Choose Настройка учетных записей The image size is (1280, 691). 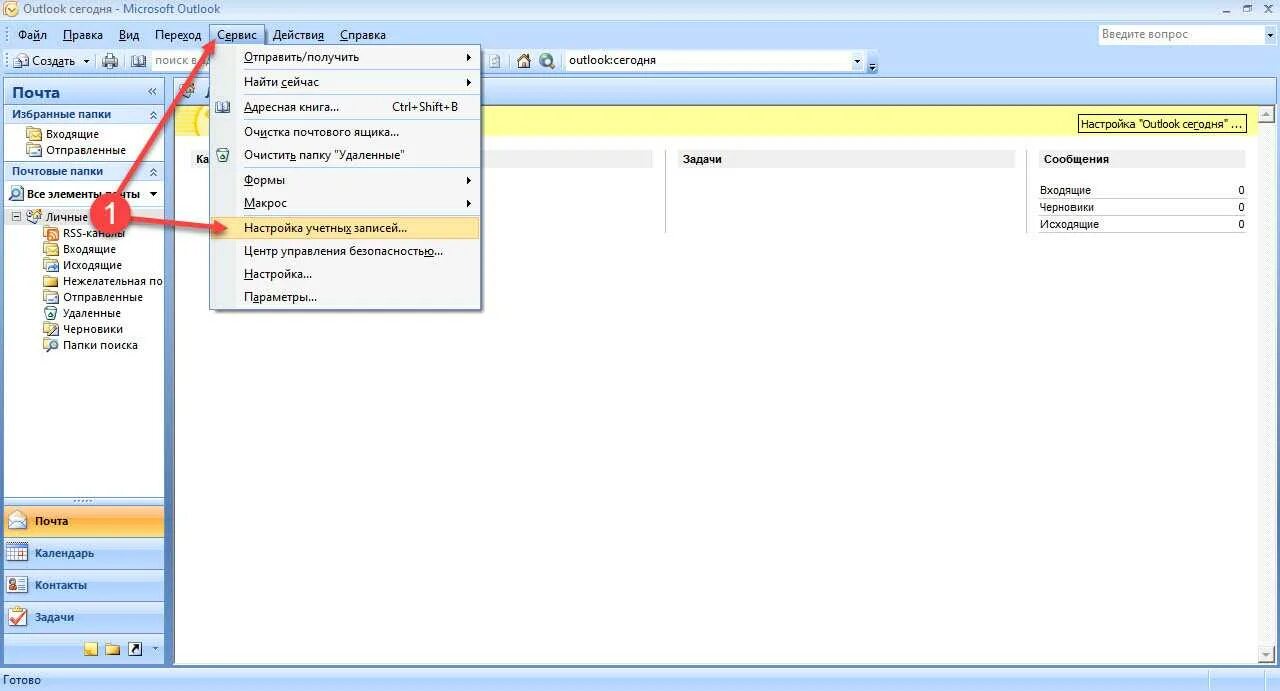pyautogui.click(x=346, y=228)
